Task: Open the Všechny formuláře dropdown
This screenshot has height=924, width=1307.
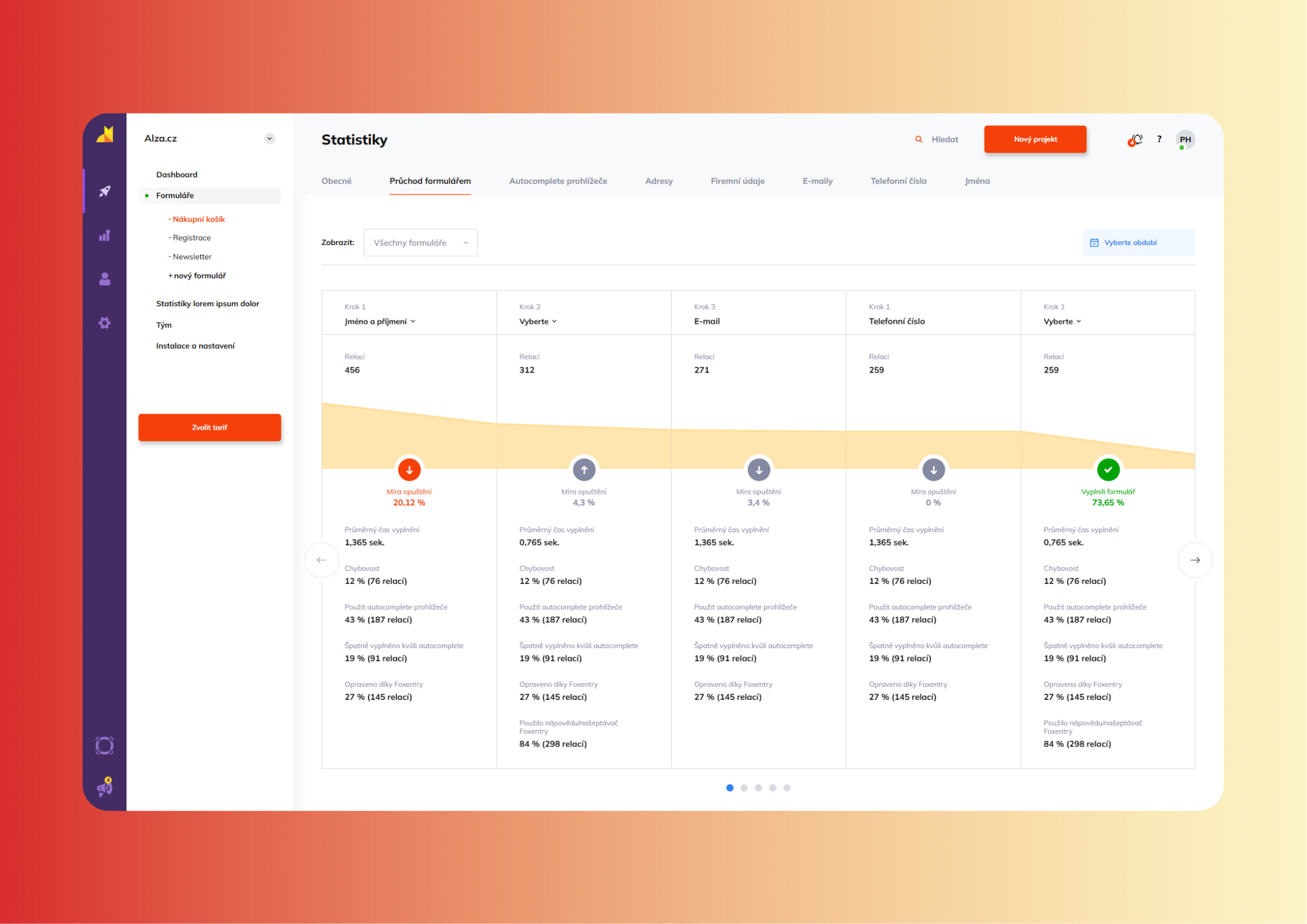Action: point(420,243)
